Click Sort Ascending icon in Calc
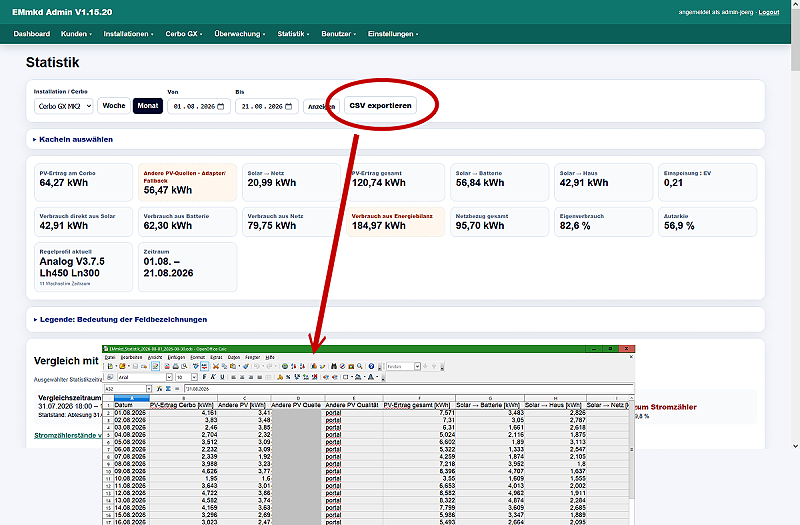 (x=293, y=366)
